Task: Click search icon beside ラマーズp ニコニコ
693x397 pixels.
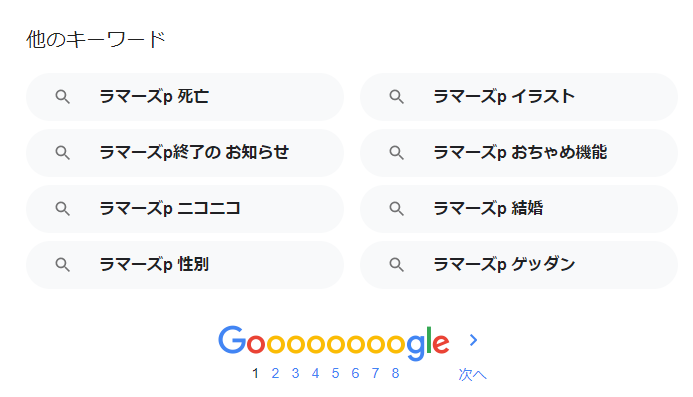Action: pyautogui.click(x=62, y=209)
